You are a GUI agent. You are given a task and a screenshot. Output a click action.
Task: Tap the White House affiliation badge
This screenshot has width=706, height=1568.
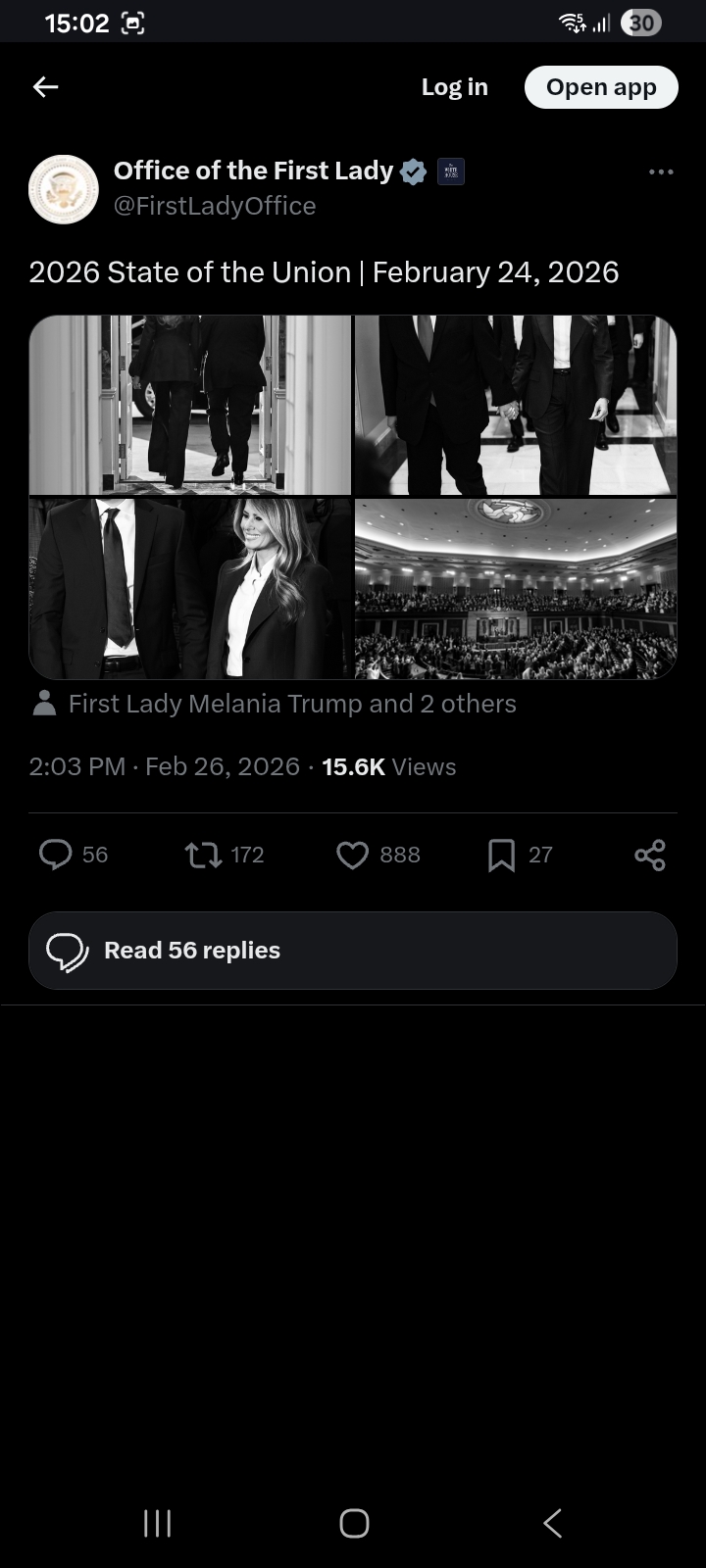(x=451, y=171)
